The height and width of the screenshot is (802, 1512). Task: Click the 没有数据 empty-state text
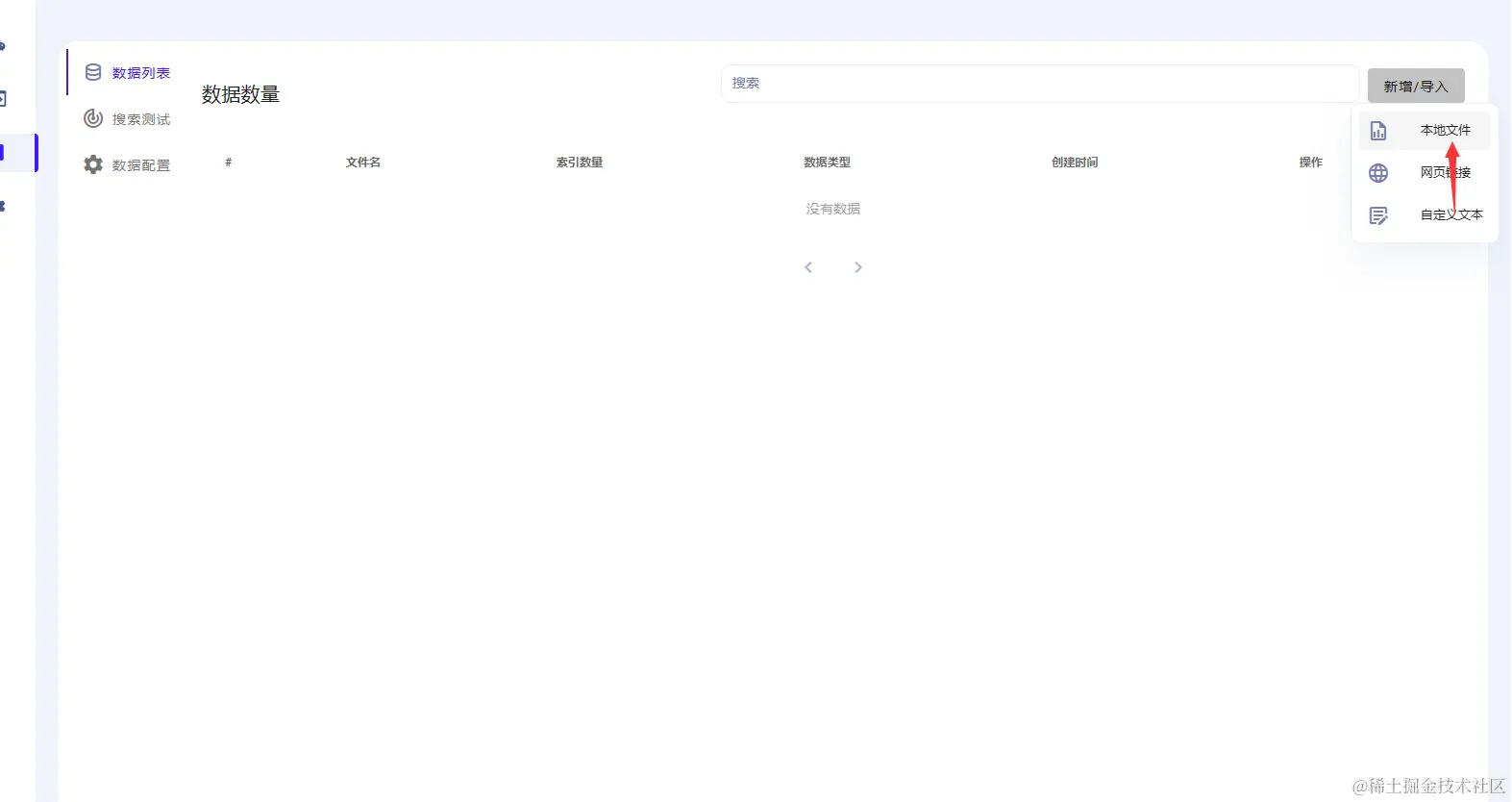click(833, 209)
